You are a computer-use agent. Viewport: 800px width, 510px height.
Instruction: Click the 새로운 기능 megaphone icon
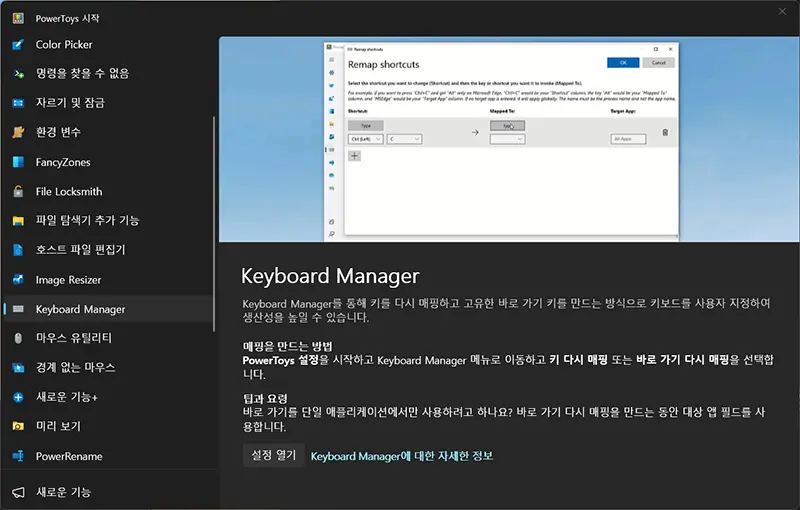tap(18, 492)
